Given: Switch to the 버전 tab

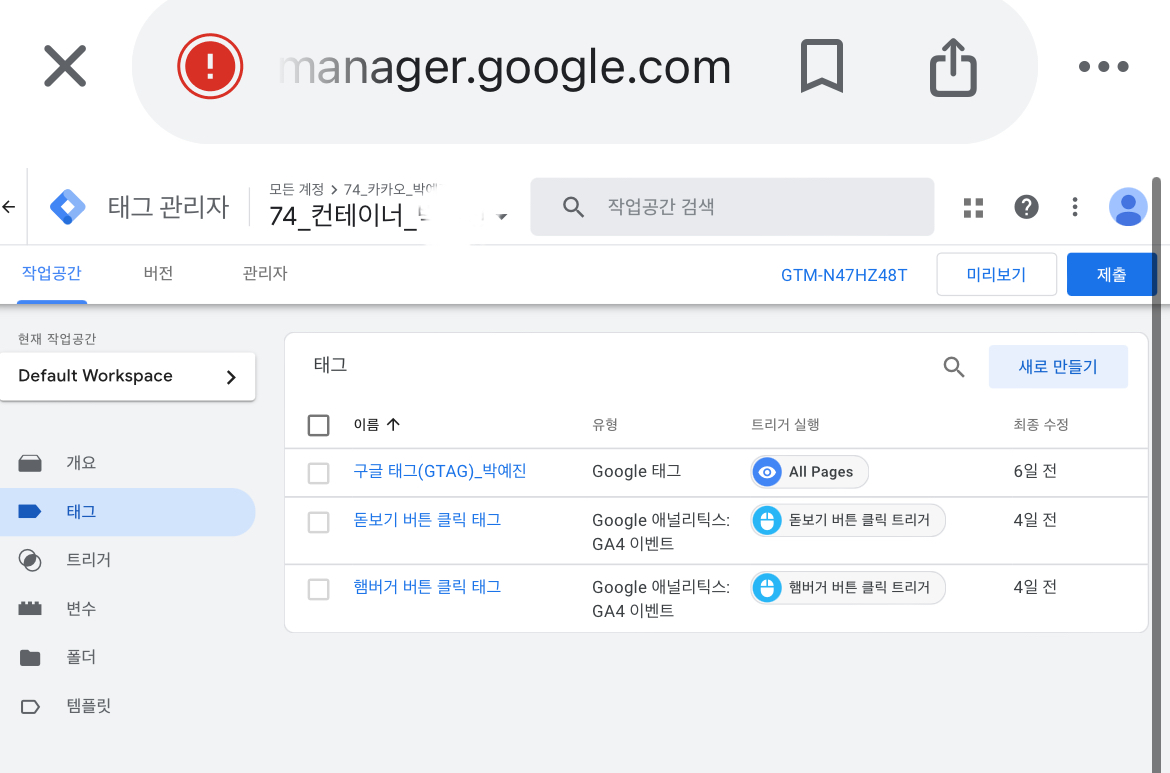Looking at the screenshot, I should 158,273.
